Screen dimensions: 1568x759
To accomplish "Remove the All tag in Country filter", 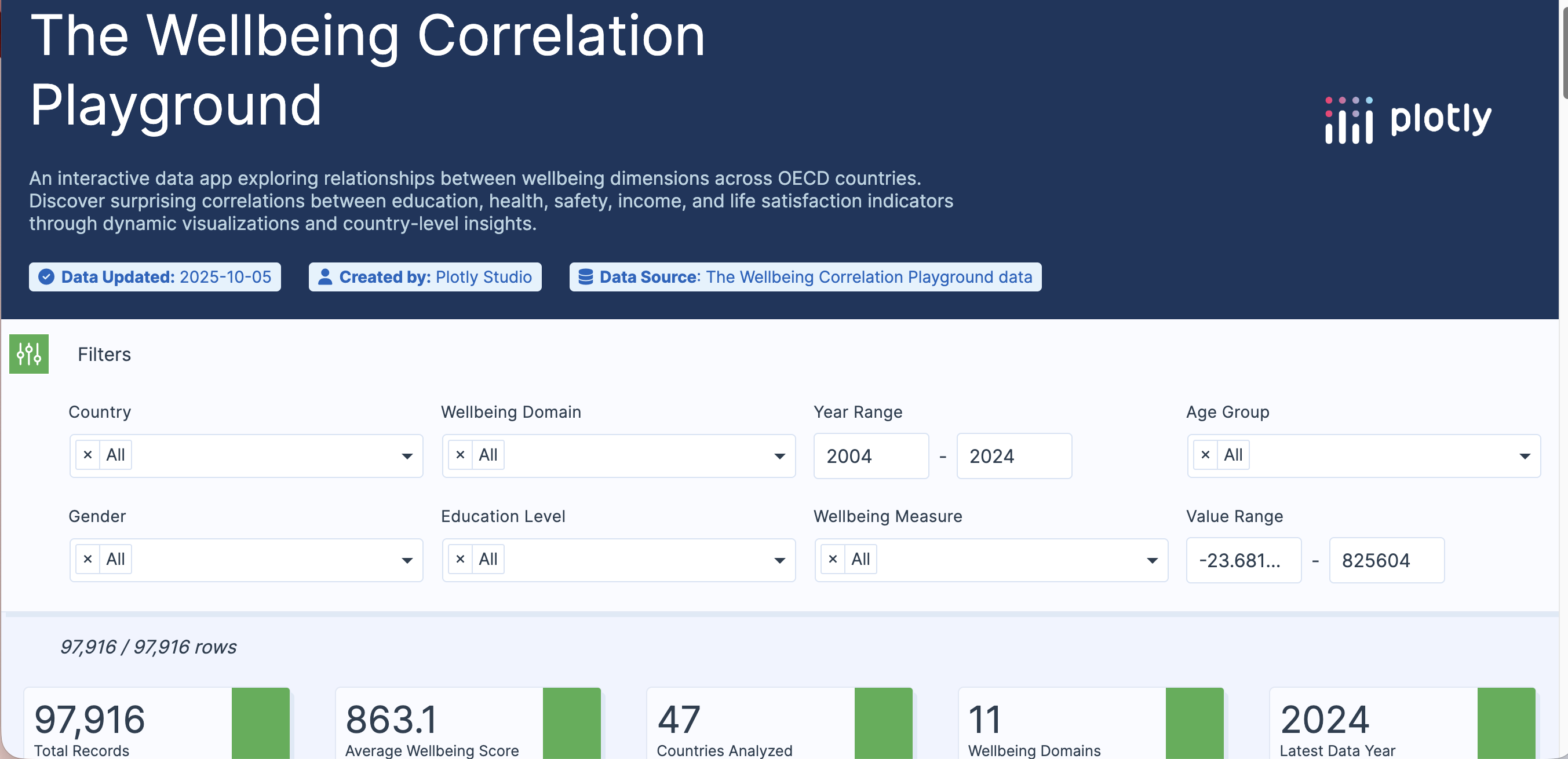I will point(87,455).
